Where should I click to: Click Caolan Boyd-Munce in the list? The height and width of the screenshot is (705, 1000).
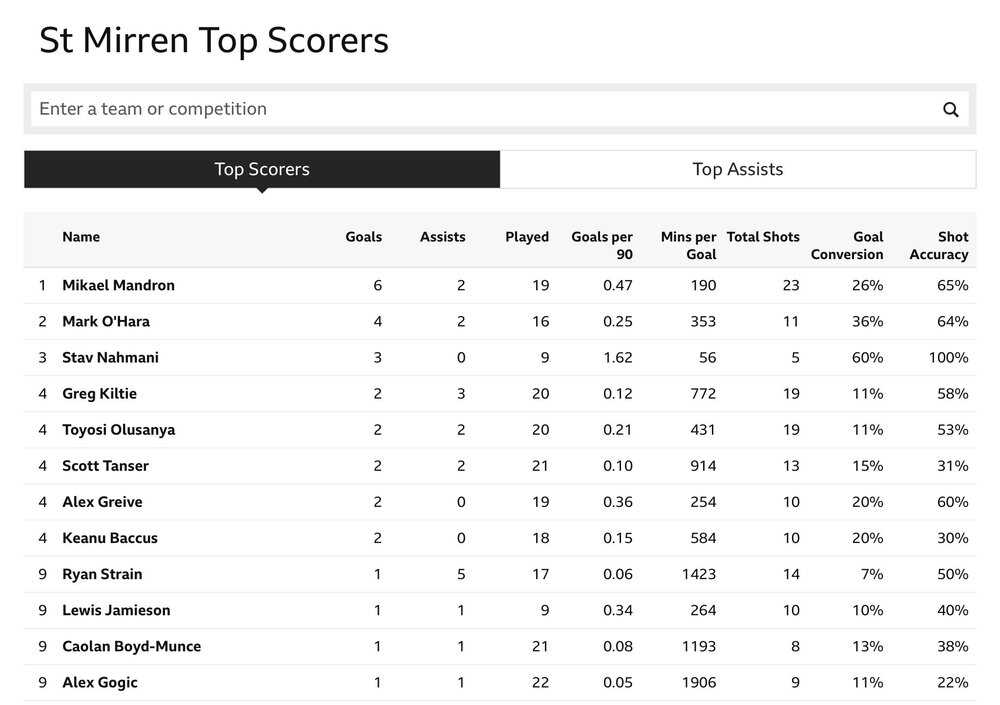click(131, 646)
